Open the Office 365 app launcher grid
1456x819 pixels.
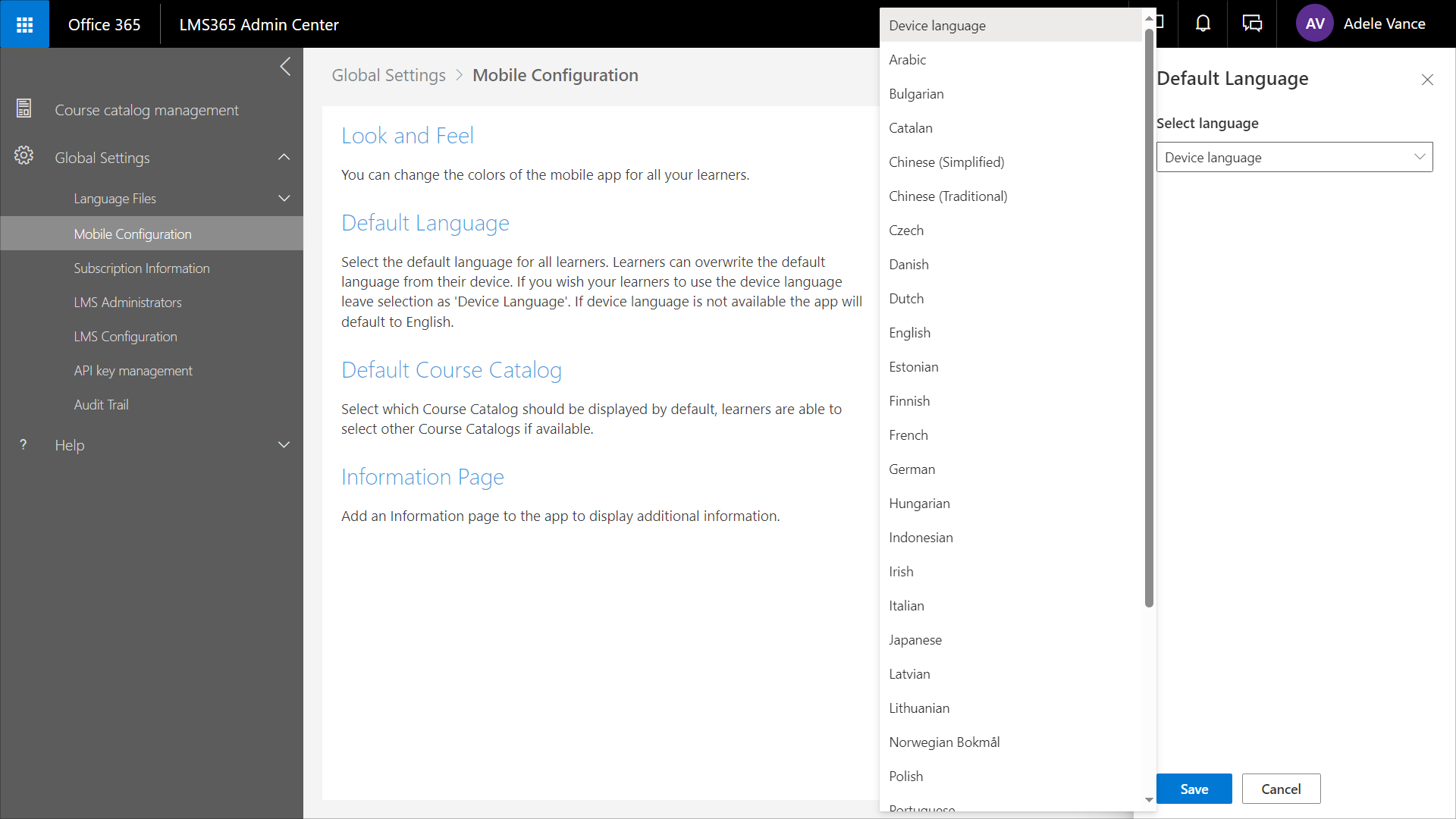click(24, 24)
